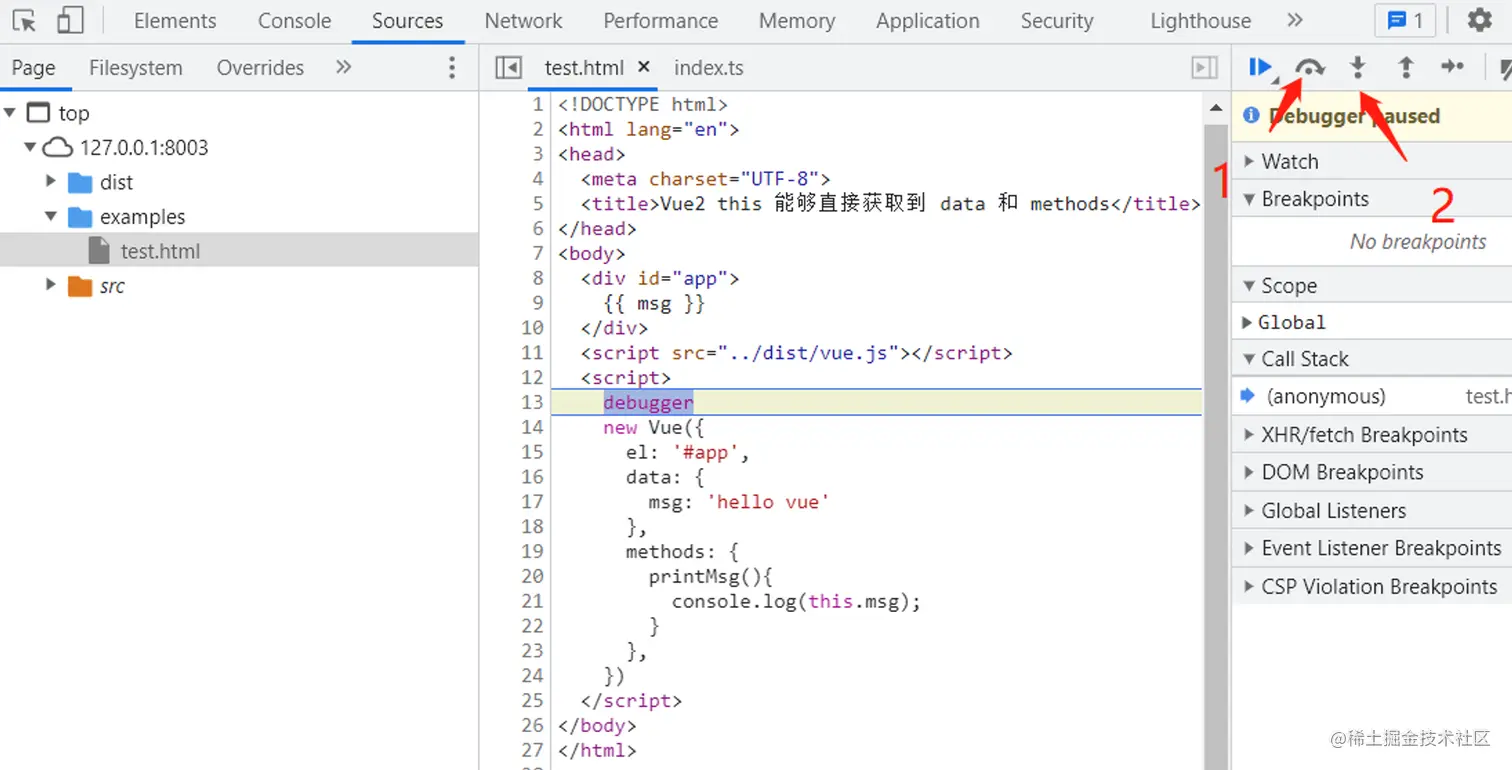Switch to the Console tab
This screenshot has width=1512, height=770.
tap(294, 21)
